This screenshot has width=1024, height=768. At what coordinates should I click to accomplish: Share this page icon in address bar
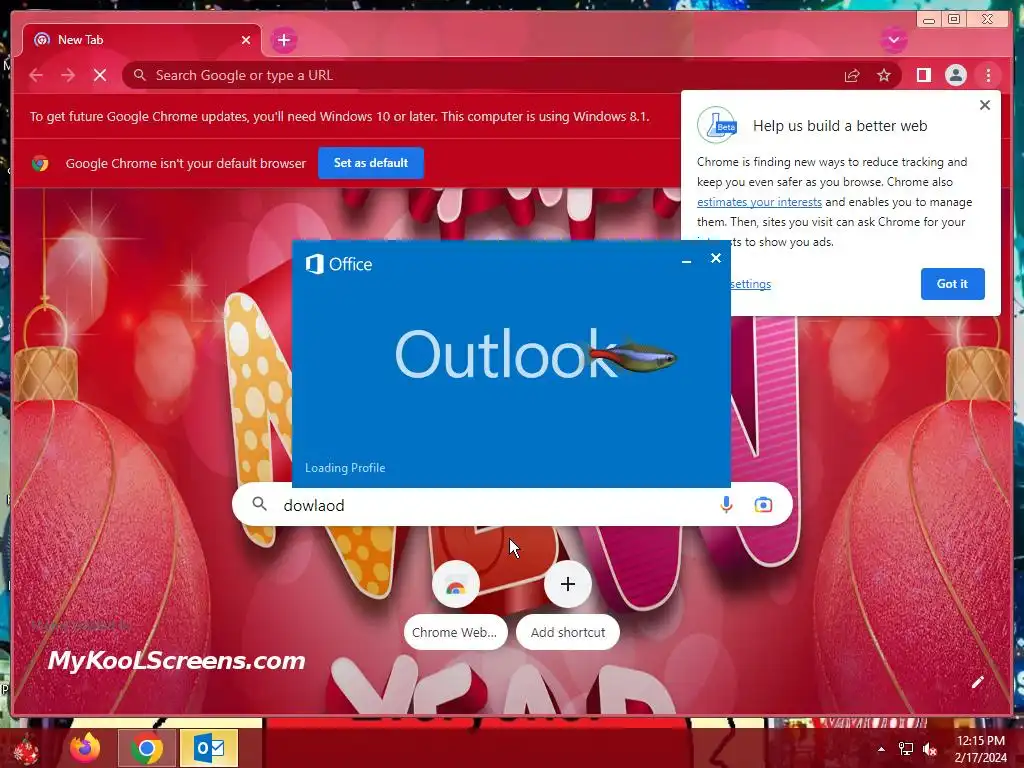[x=852, y=76]
